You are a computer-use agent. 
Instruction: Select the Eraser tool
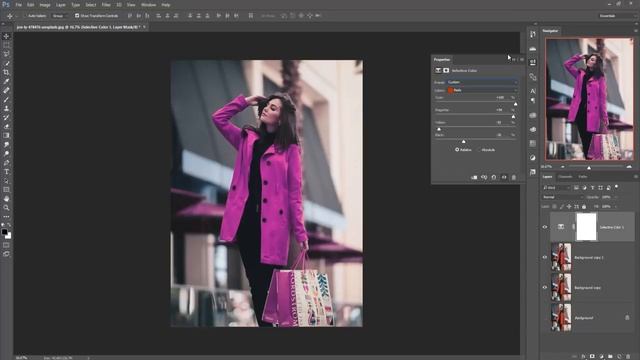[x=6, y=127]
